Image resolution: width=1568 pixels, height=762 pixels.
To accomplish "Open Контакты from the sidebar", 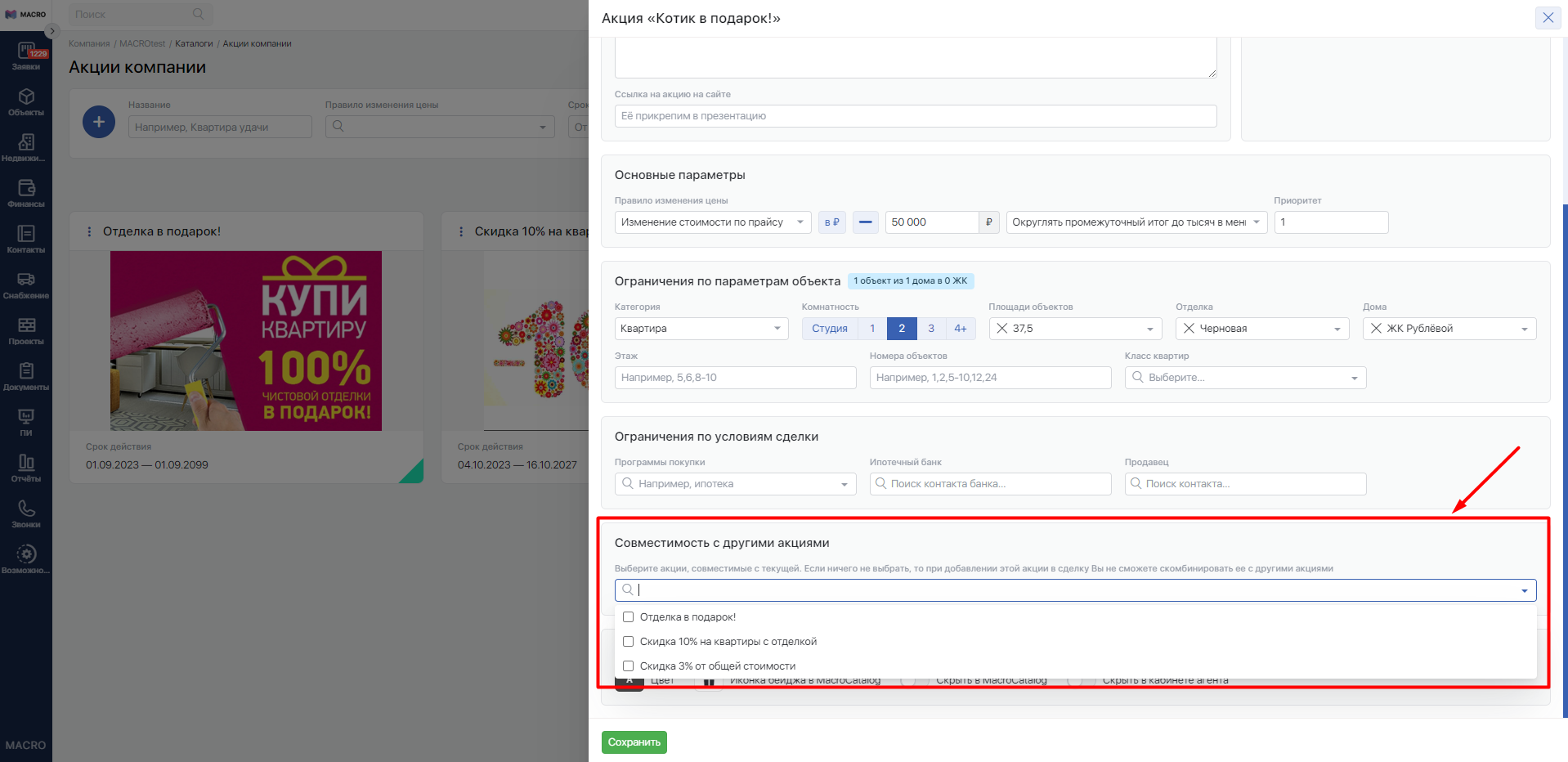I will [x=26, y=239].
